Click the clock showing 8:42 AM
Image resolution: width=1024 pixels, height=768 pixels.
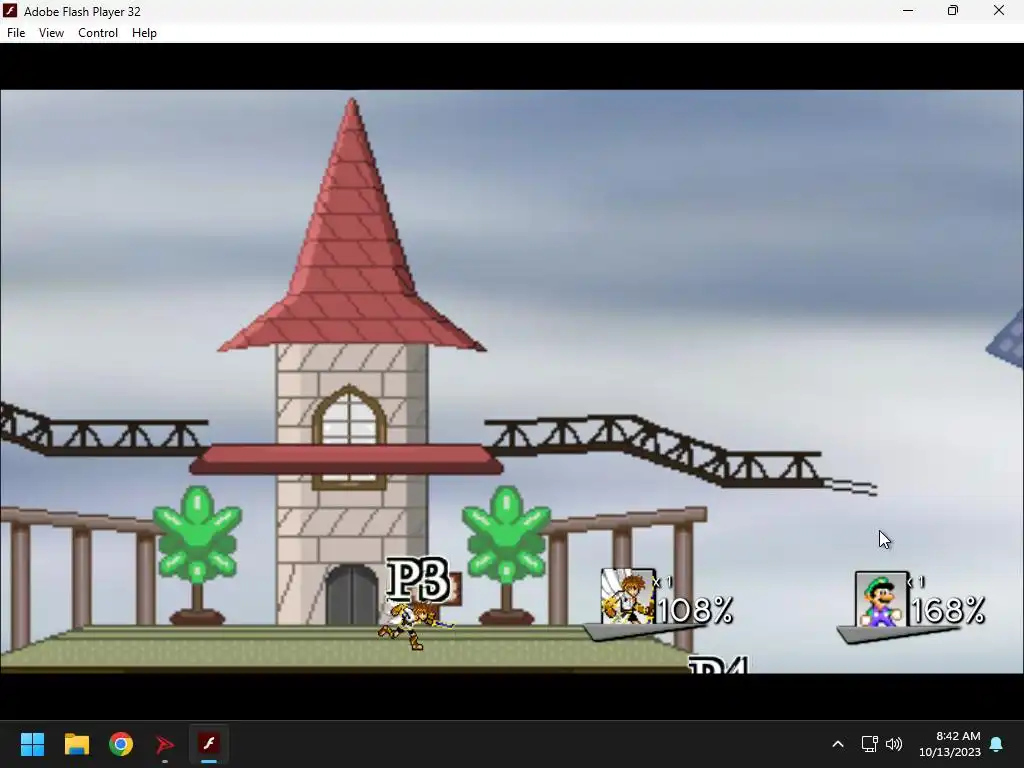tap(958, 736)
